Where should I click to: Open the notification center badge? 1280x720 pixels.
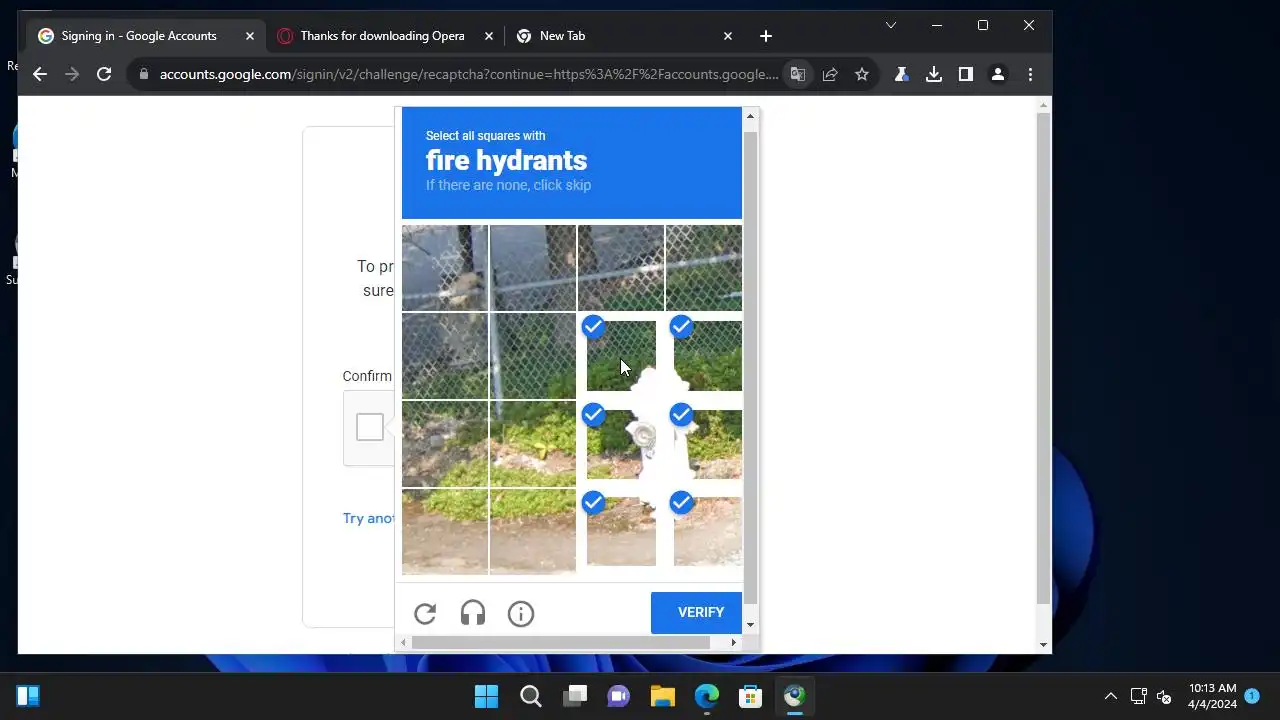(1252, 695)
